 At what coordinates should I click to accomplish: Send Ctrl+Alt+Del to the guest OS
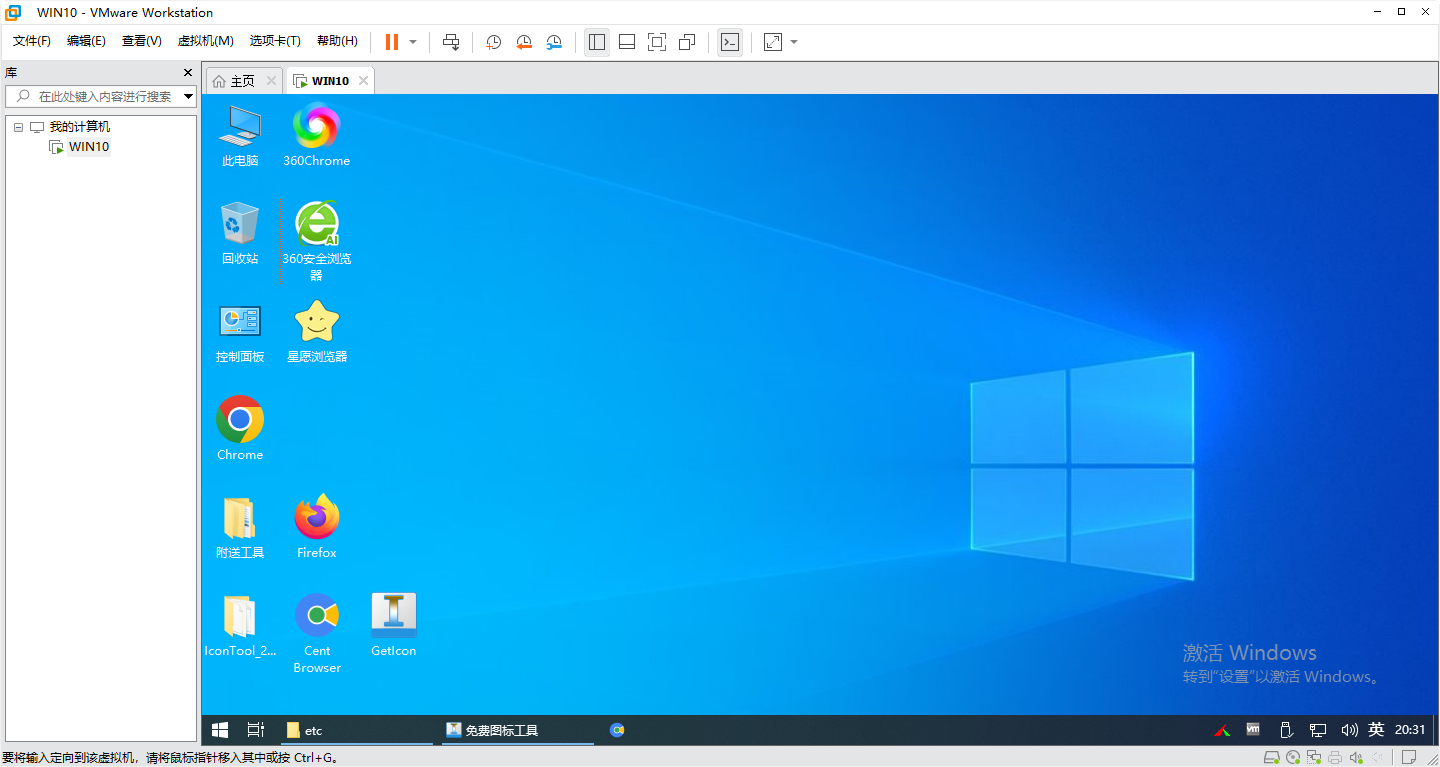coord(451,41)
